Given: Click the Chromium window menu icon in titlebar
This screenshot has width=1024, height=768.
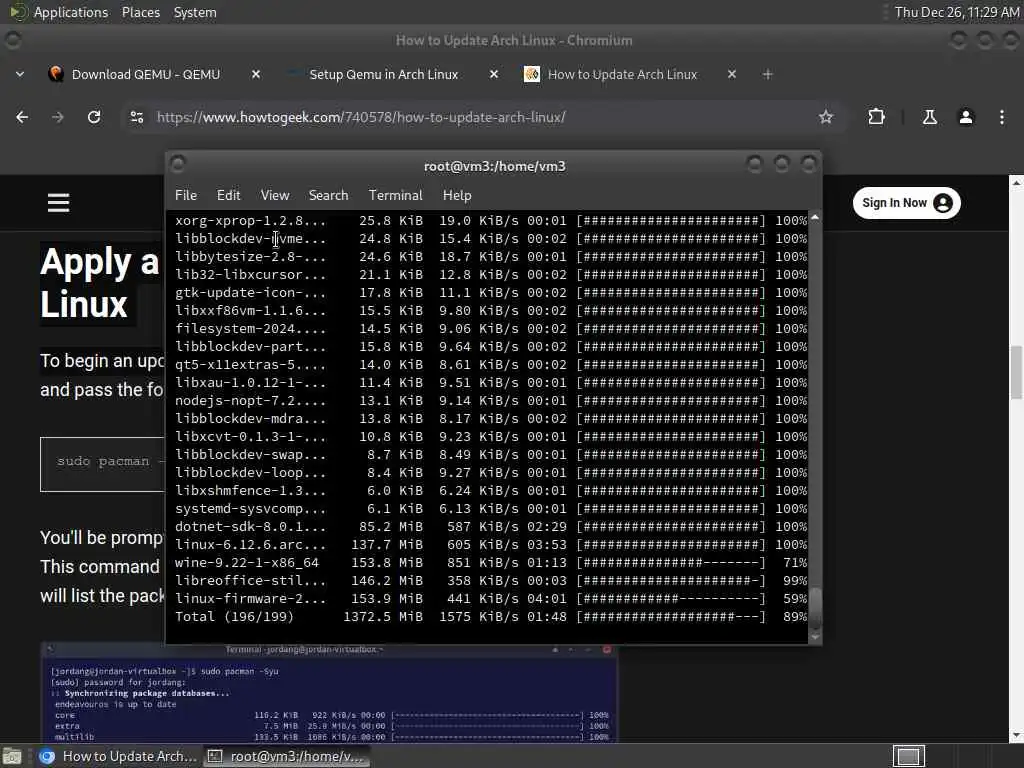Looking at the screenshot, I should click(12, 40).
